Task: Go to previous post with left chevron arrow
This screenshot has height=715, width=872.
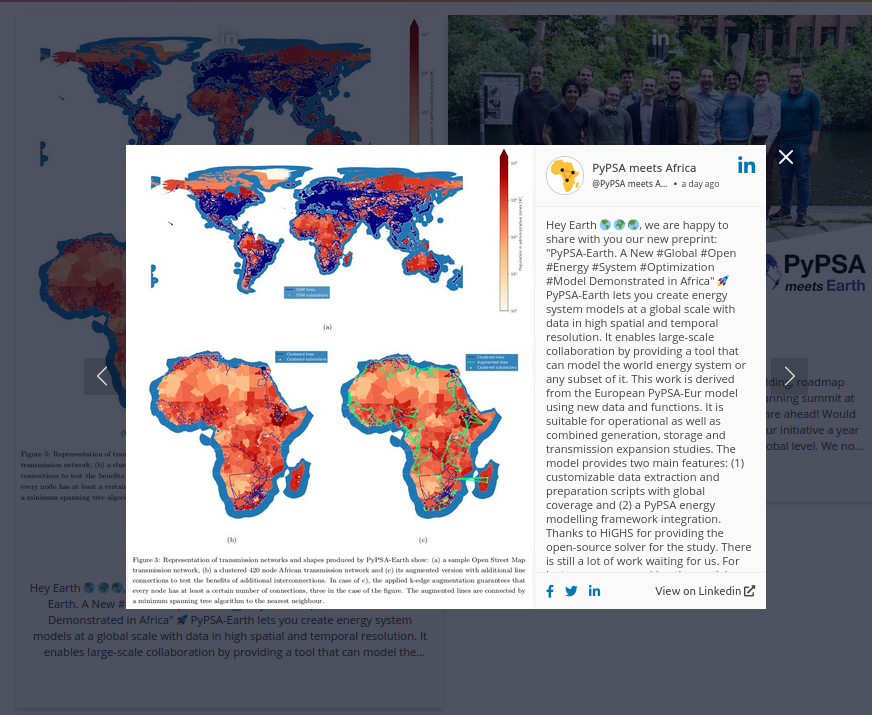Action: (x=102, y=376)
